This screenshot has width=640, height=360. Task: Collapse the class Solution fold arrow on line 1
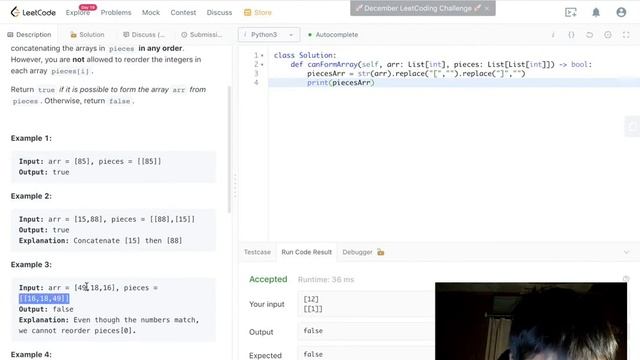pyautogui.click(x=262, y=55)
